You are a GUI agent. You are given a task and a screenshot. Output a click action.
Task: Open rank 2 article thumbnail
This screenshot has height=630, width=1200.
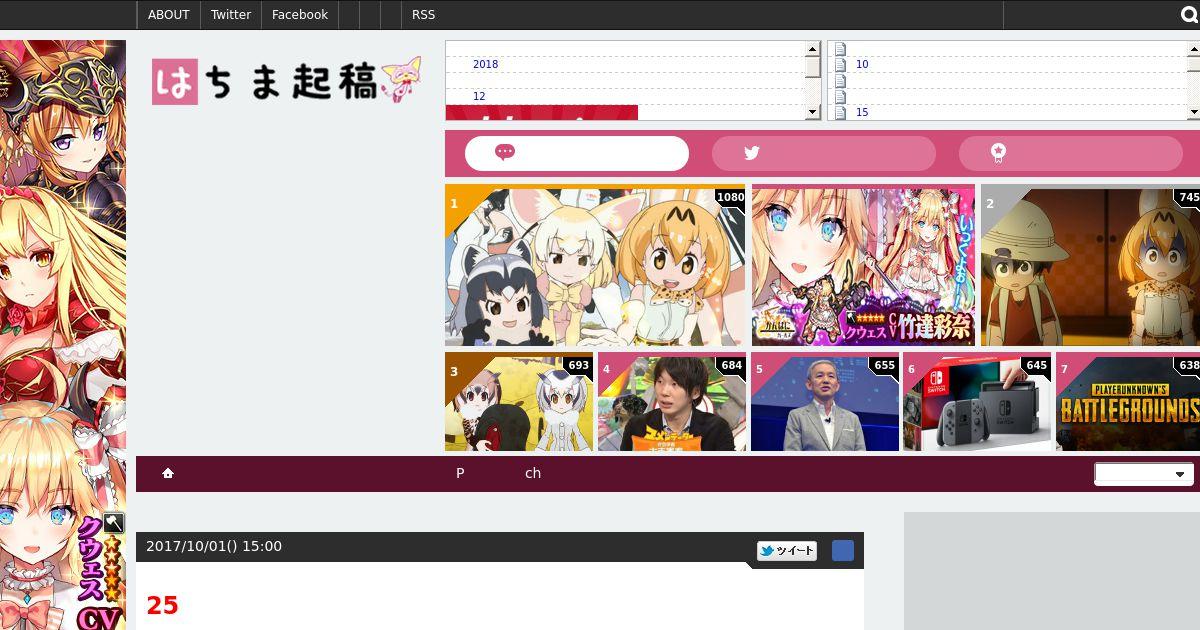[1090, 266]
